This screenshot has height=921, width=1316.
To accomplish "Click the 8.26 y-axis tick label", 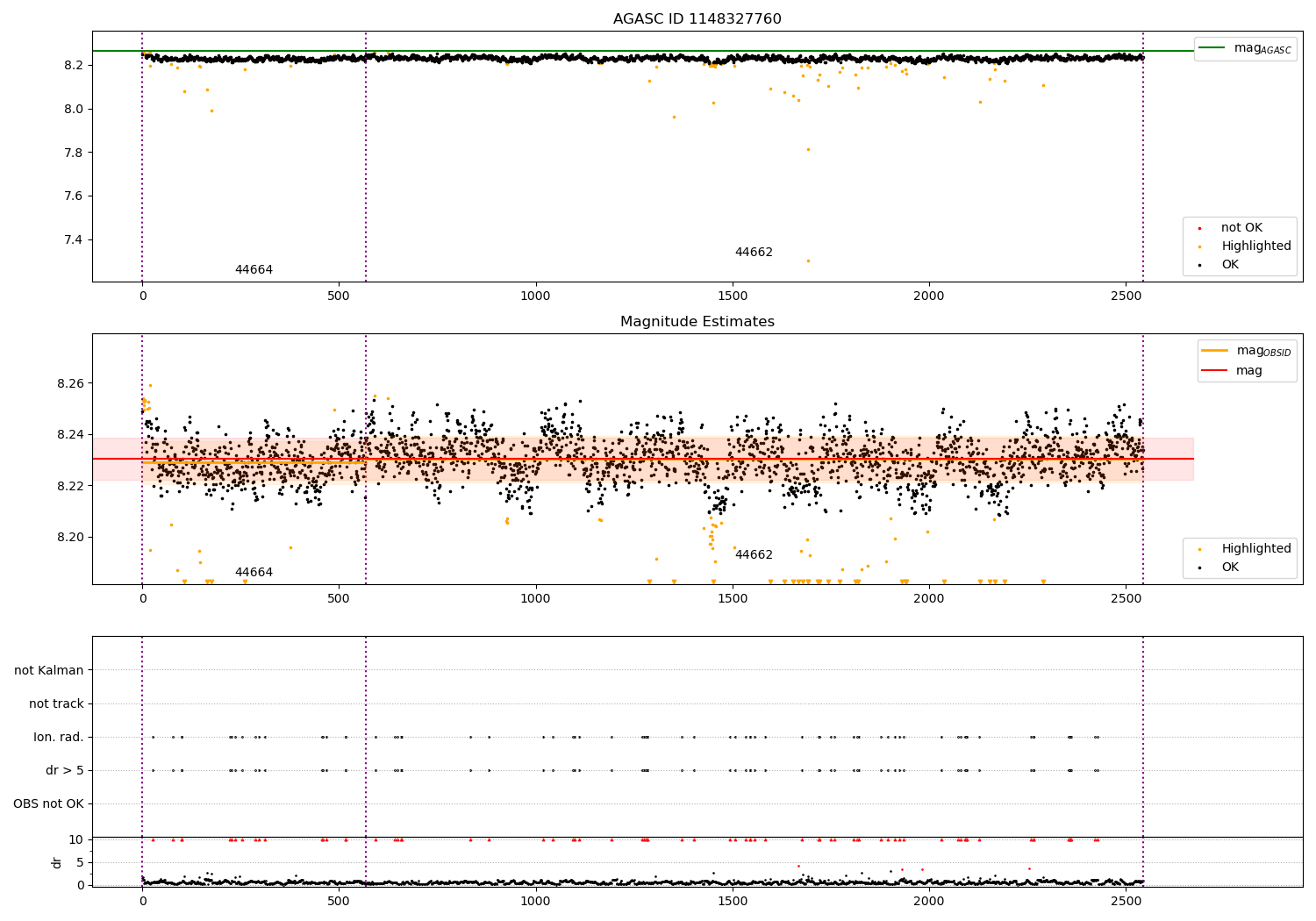I will (x=71, y=383).
